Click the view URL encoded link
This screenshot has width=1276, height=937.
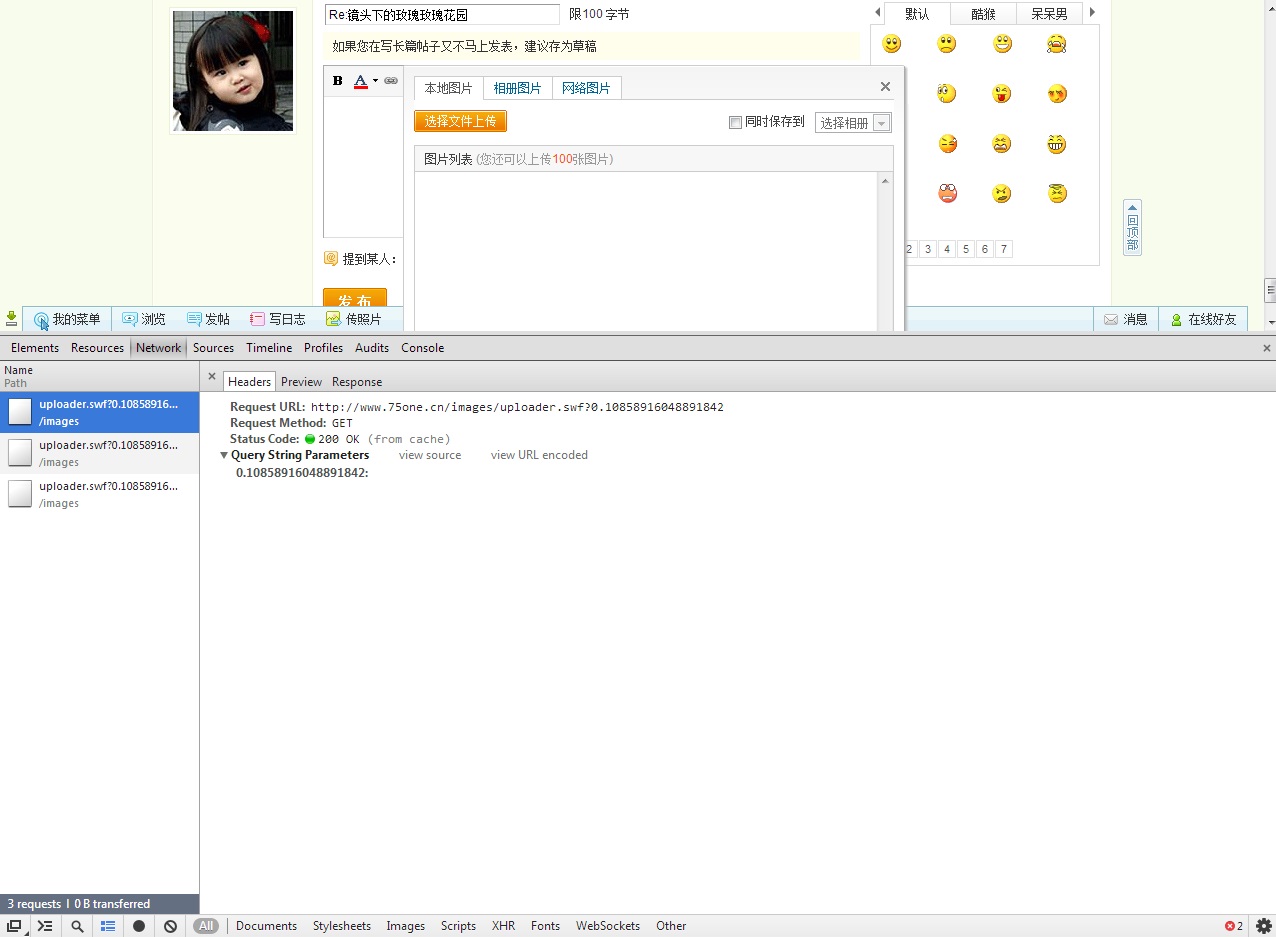pos(539,455)
